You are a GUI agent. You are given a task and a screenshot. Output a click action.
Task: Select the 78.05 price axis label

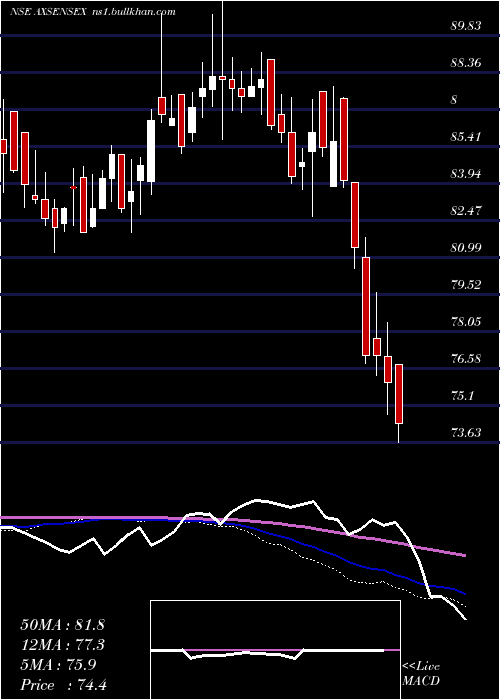pyautogui.click(x=466, y=322)
